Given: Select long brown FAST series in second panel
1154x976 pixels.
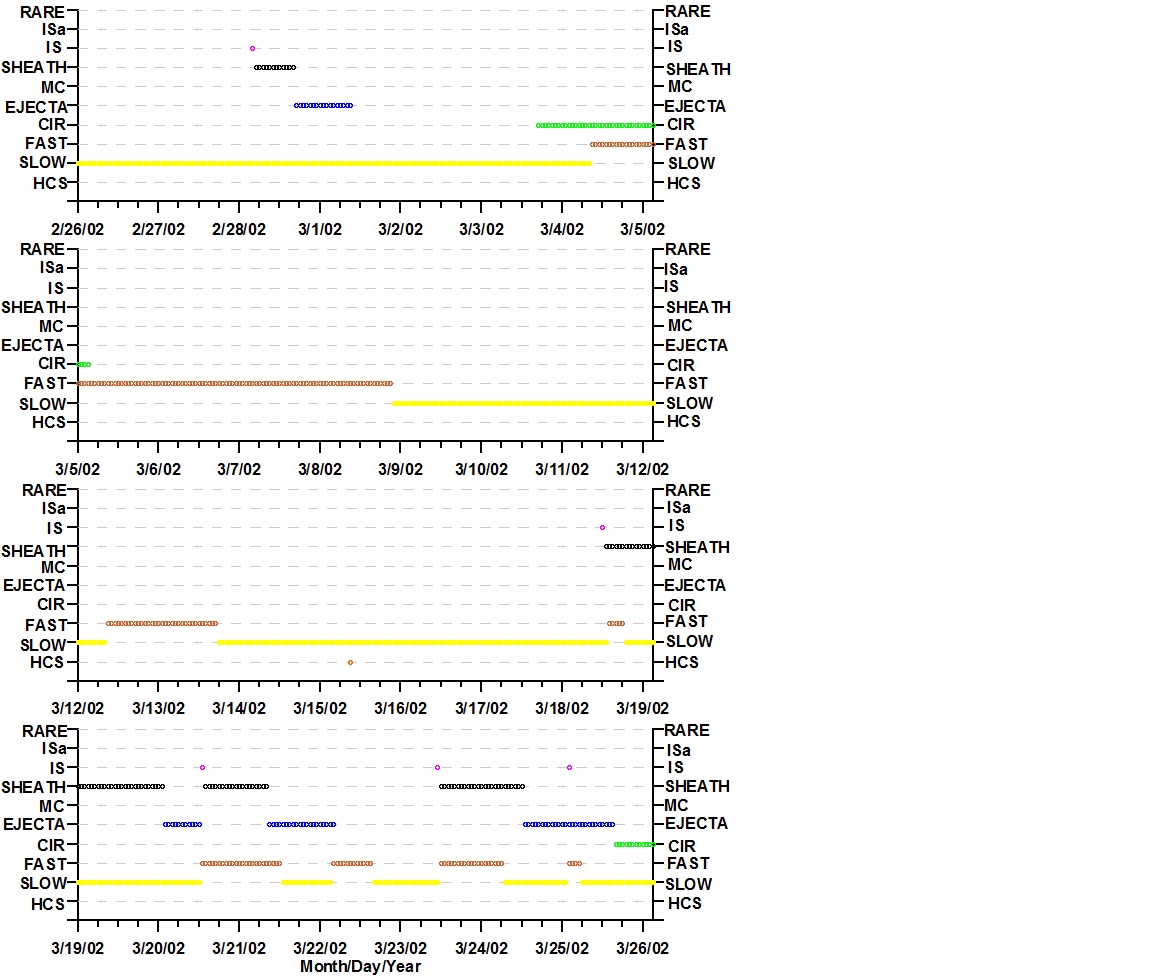Looking at the screenshot, I should tap(235, 383).
